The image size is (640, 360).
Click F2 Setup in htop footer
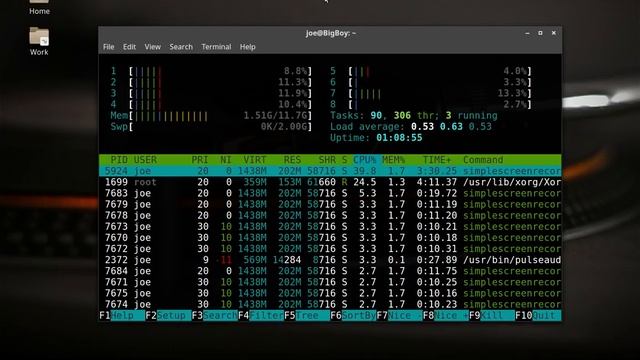(x=168, y=316)
